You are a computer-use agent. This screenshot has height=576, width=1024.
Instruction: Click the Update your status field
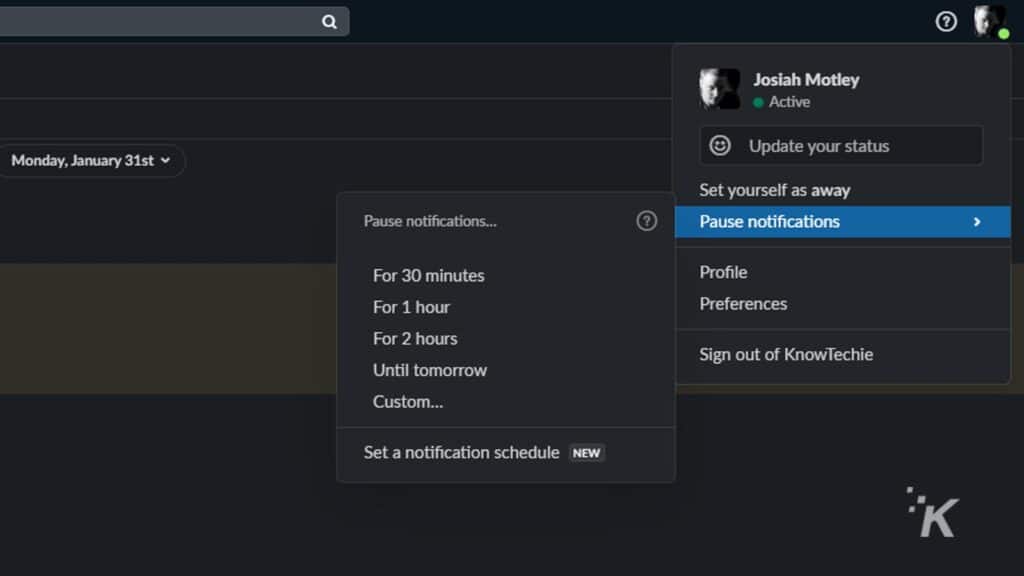pyautogui.click(x=841, y=146)
